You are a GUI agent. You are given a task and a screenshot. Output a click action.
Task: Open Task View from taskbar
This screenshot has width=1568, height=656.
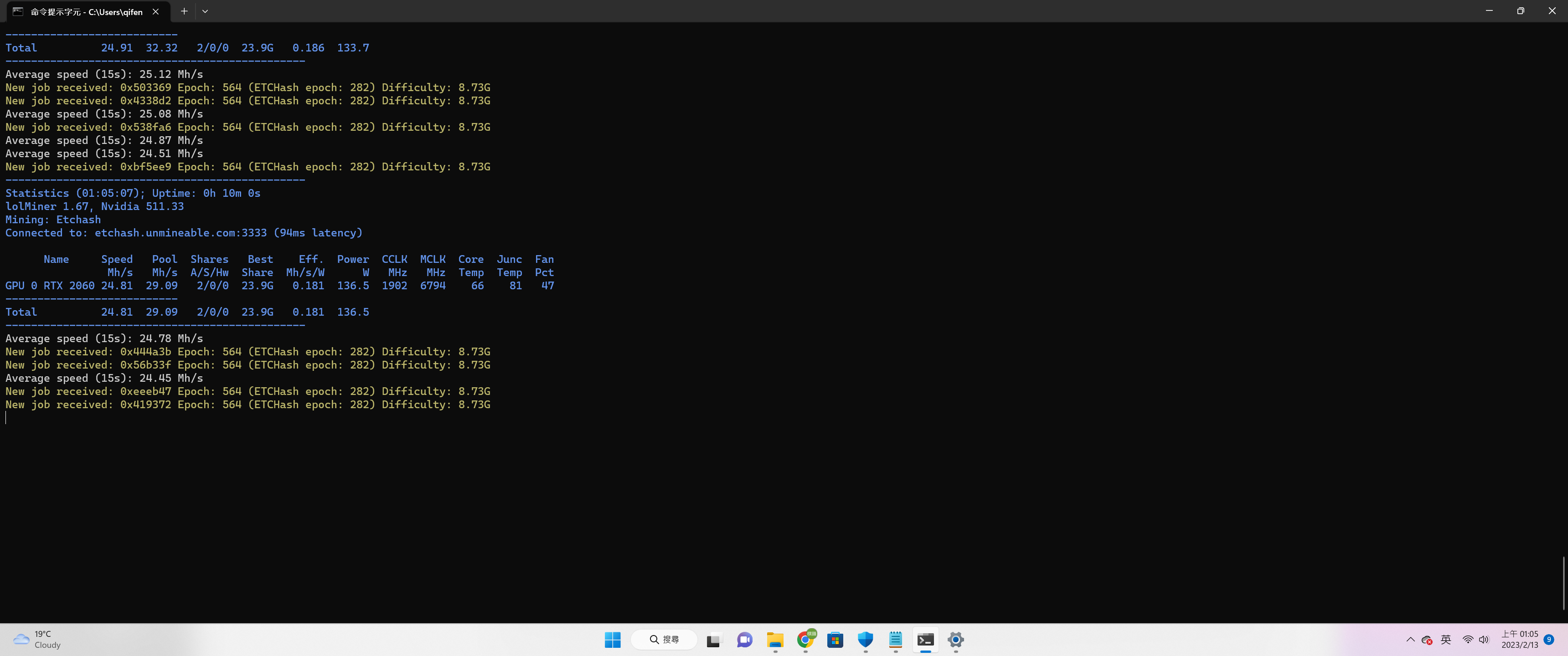point(713,640)
